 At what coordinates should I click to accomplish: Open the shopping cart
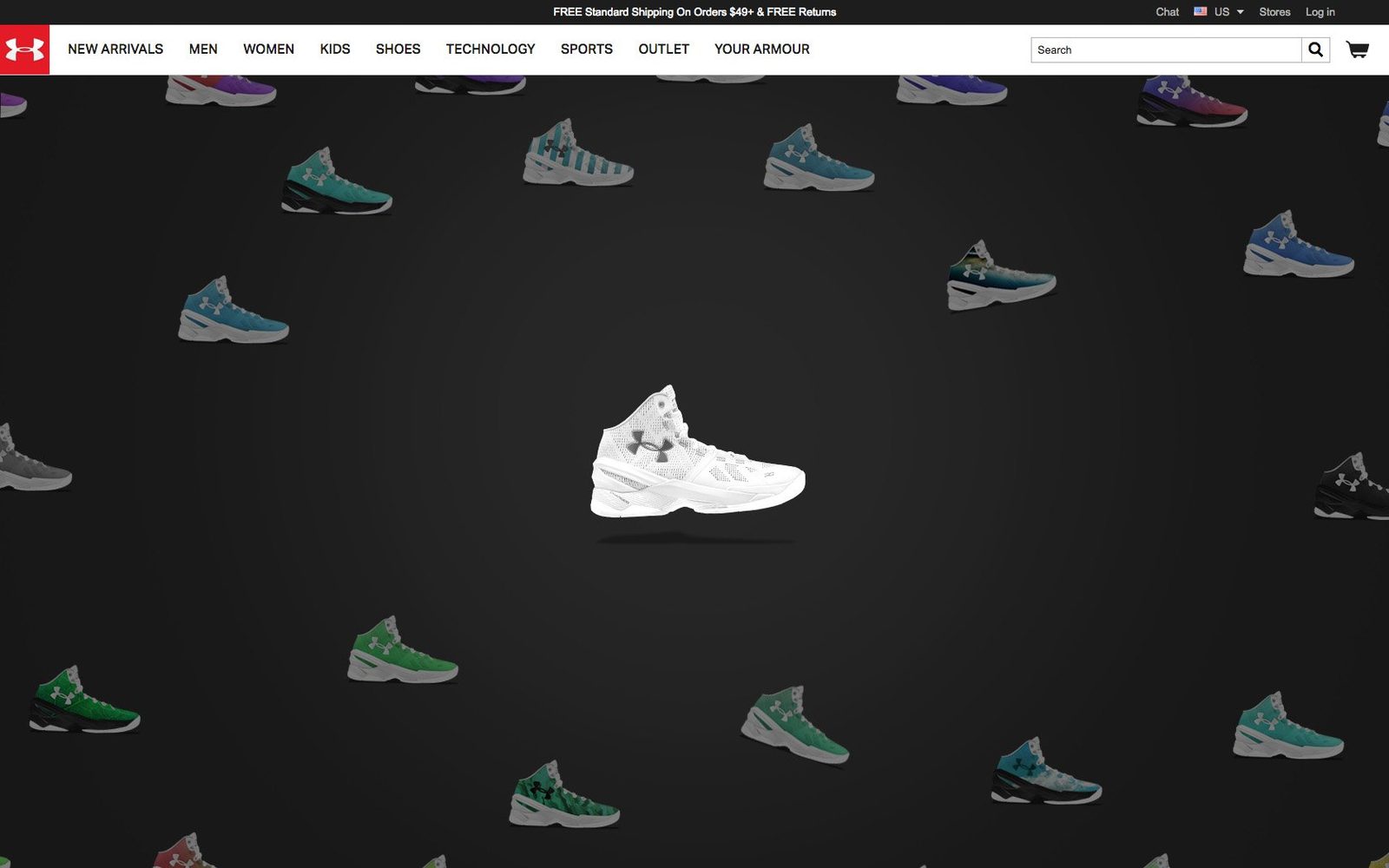click(x=1358, y=49)
